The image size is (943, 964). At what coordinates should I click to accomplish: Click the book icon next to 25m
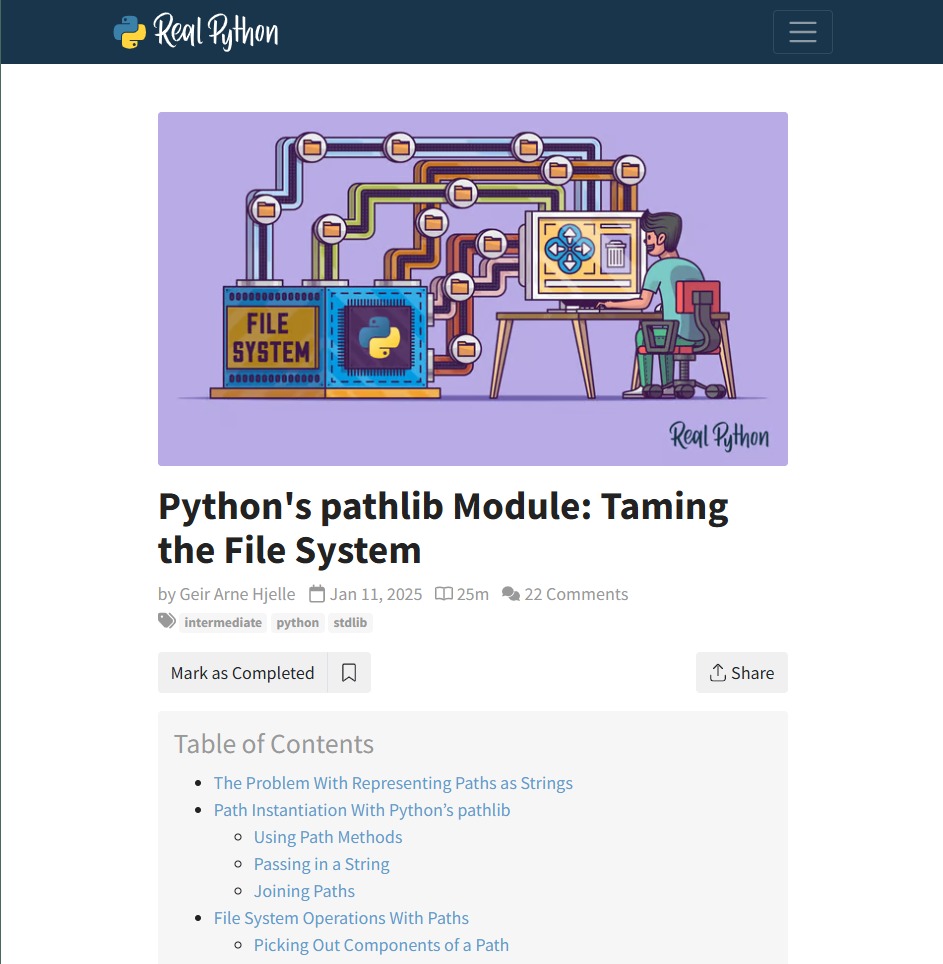tap(444, 594)
